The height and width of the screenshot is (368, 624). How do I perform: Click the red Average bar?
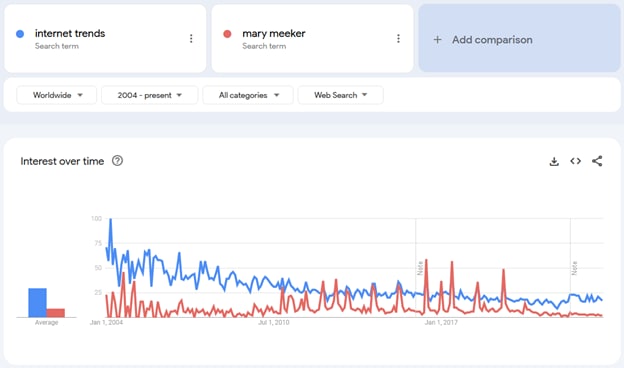56,313
